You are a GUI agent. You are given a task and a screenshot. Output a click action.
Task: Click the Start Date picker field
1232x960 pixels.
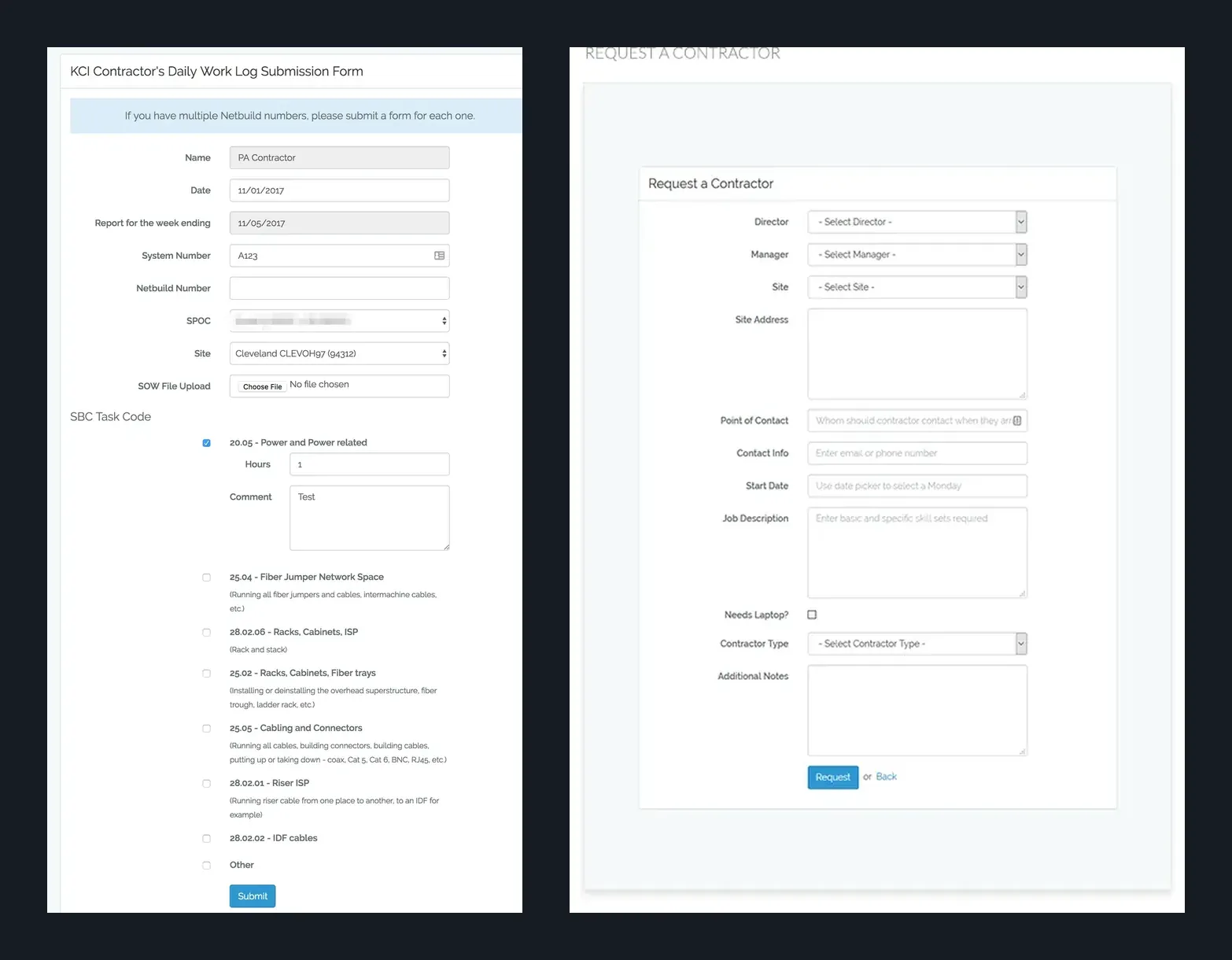tap(917, 486)
